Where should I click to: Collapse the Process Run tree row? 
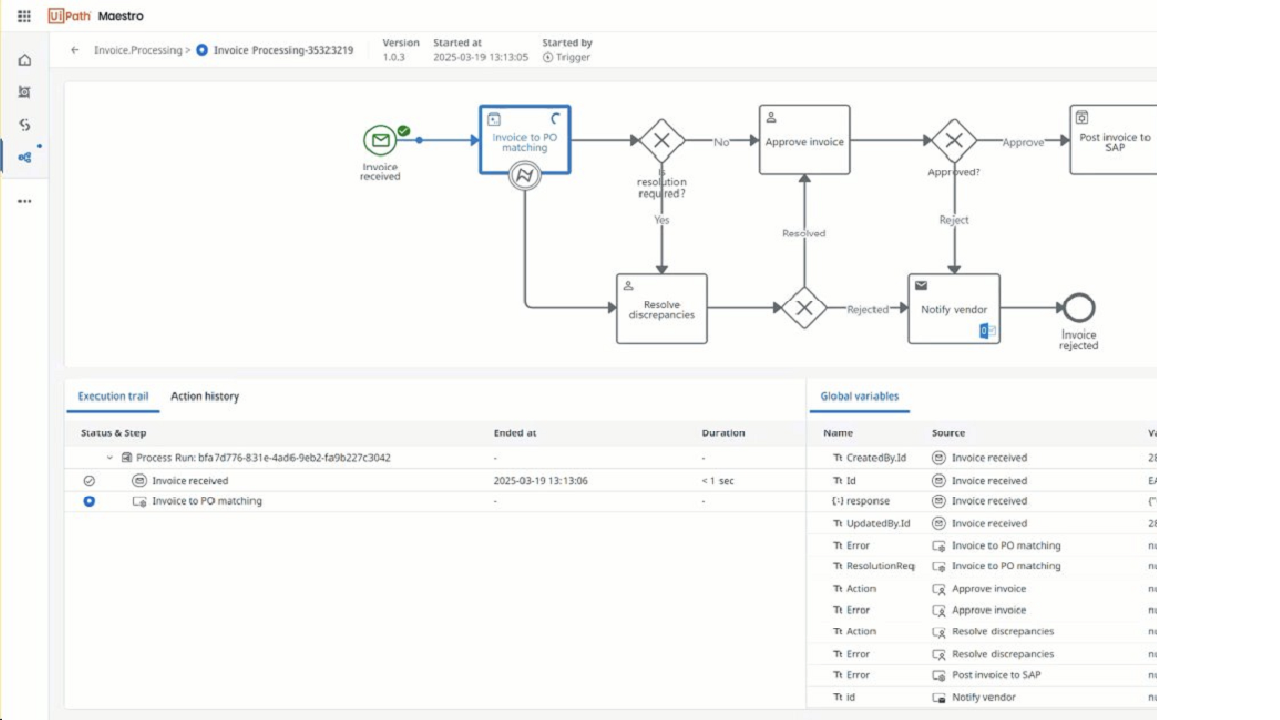tap(110, 458)
